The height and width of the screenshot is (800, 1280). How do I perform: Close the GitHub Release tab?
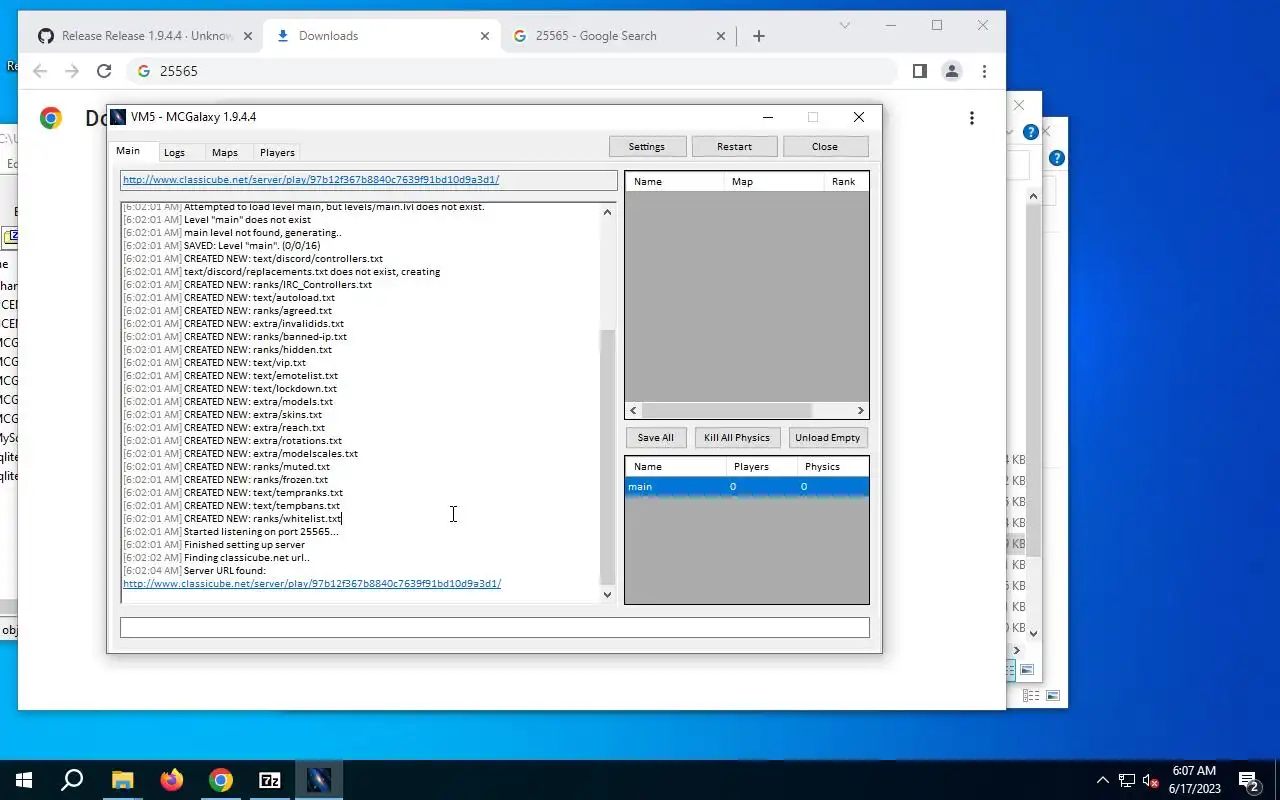[x=248, y=36]
